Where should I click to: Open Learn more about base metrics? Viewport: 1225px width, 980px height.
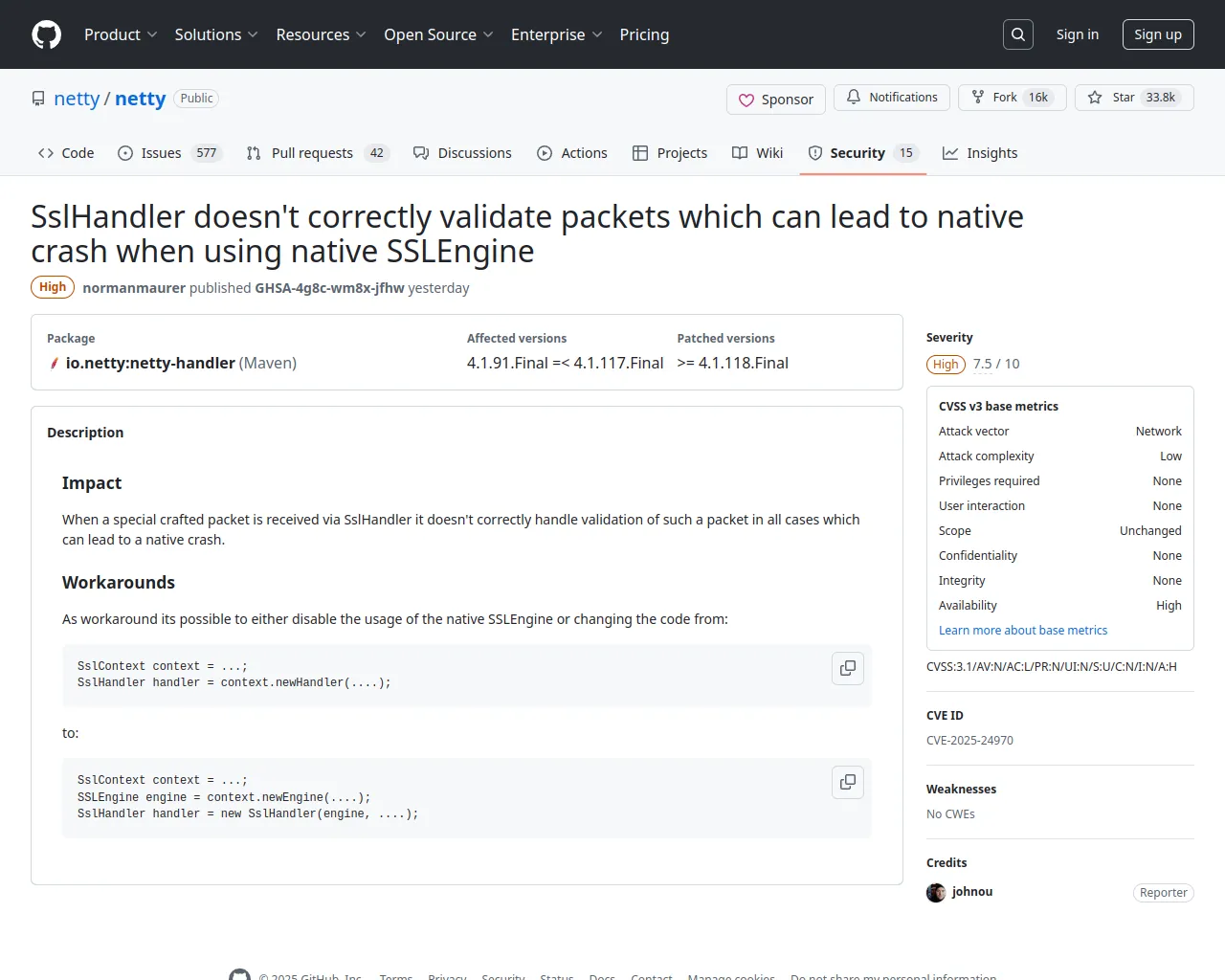[1023, 631]
